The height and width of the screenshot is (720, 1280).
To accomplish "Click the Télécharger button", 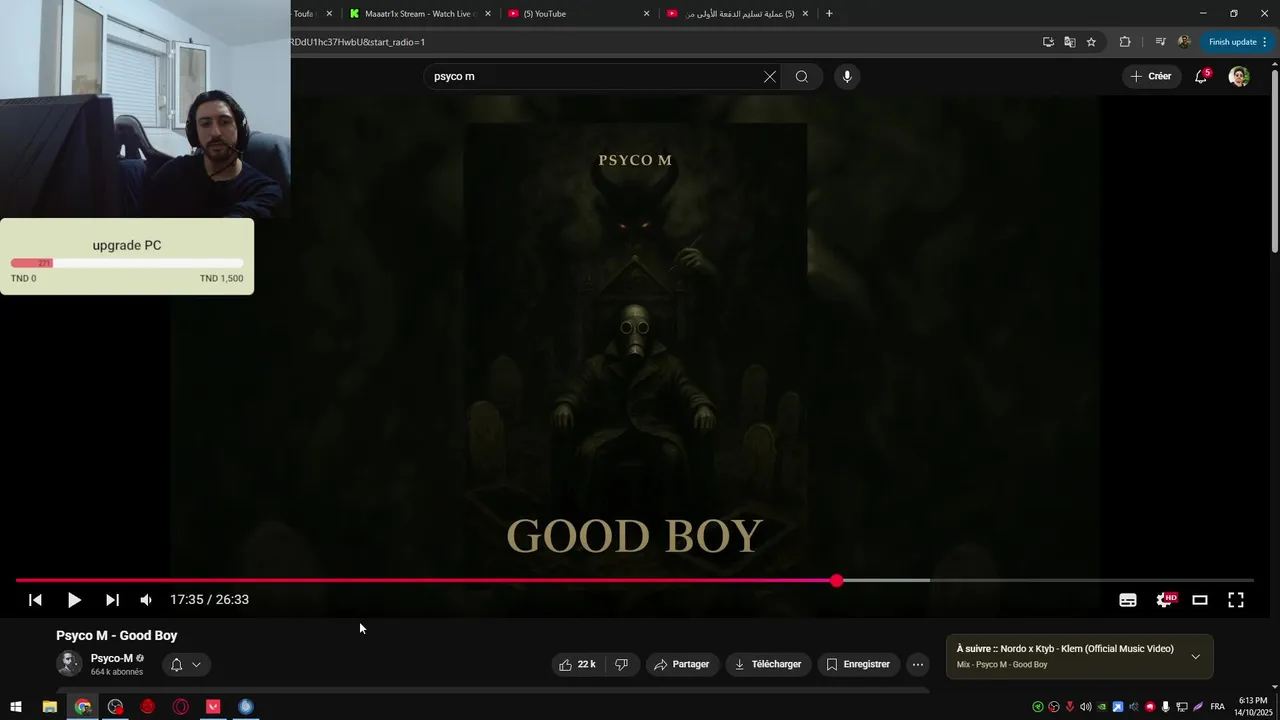I will 768,664.
